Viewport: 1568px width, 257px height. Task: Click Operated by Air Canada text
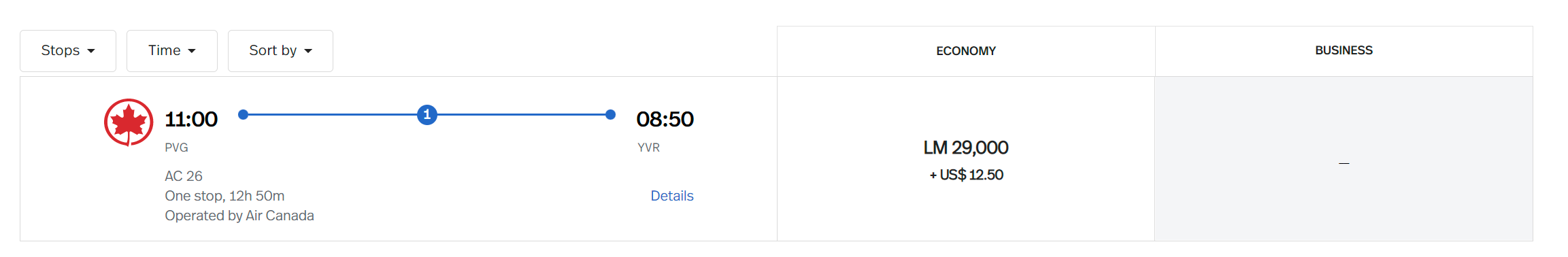click(x=239, y=216)
